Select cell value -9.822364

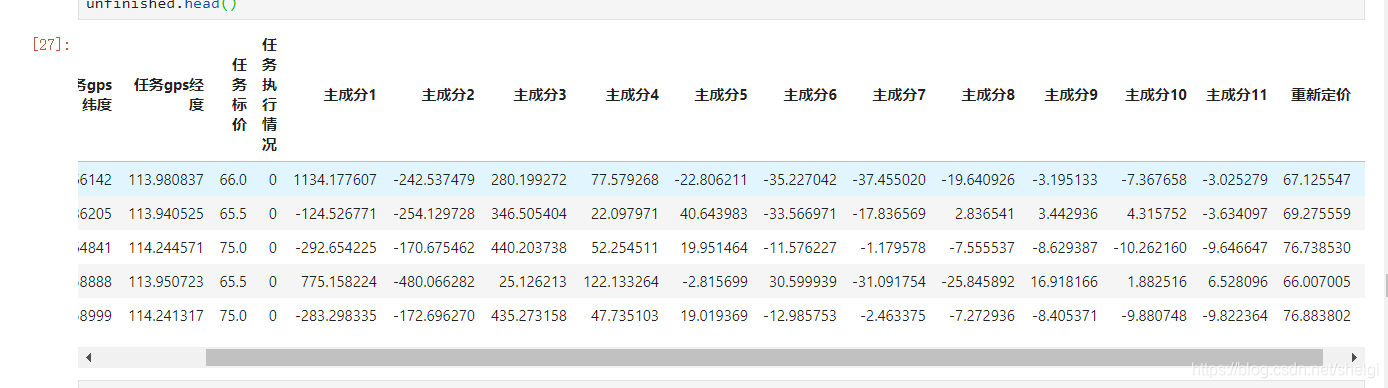(x=1234, y=316)
